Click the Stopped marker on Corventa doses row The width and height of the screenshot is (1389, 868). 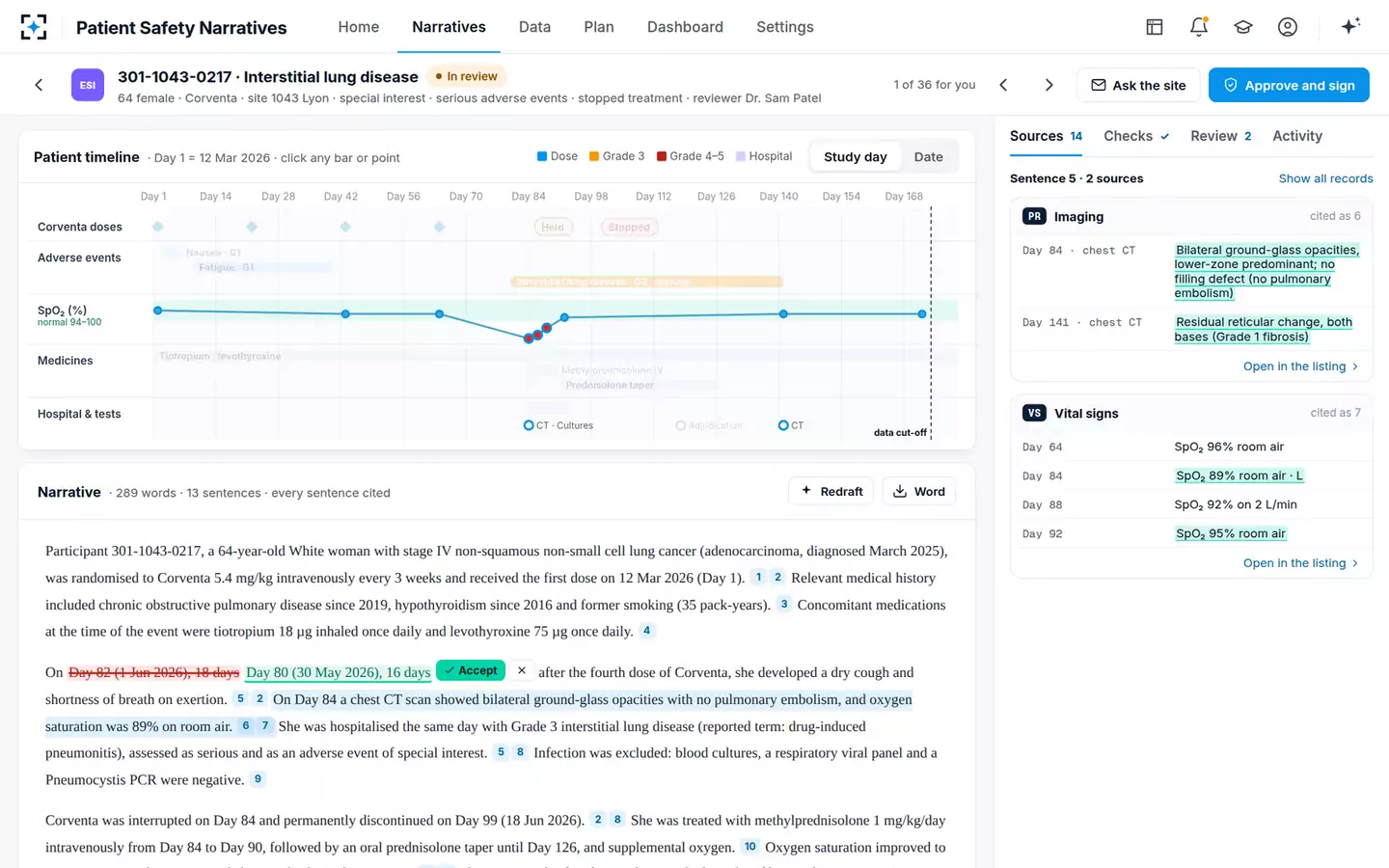629,228
